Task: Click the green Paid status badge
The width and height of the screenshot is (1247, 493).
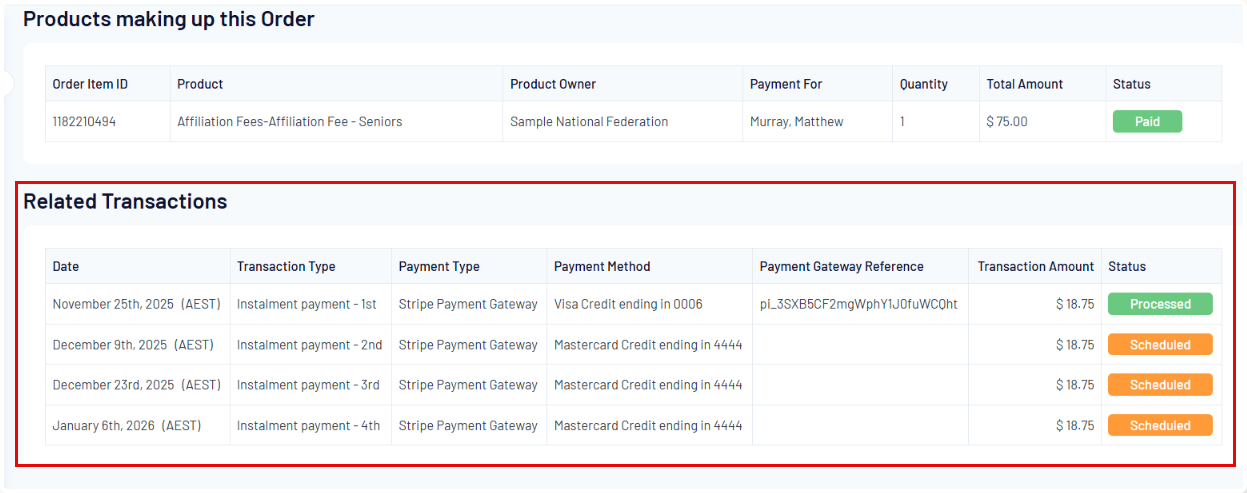Action: [1147, 121]
